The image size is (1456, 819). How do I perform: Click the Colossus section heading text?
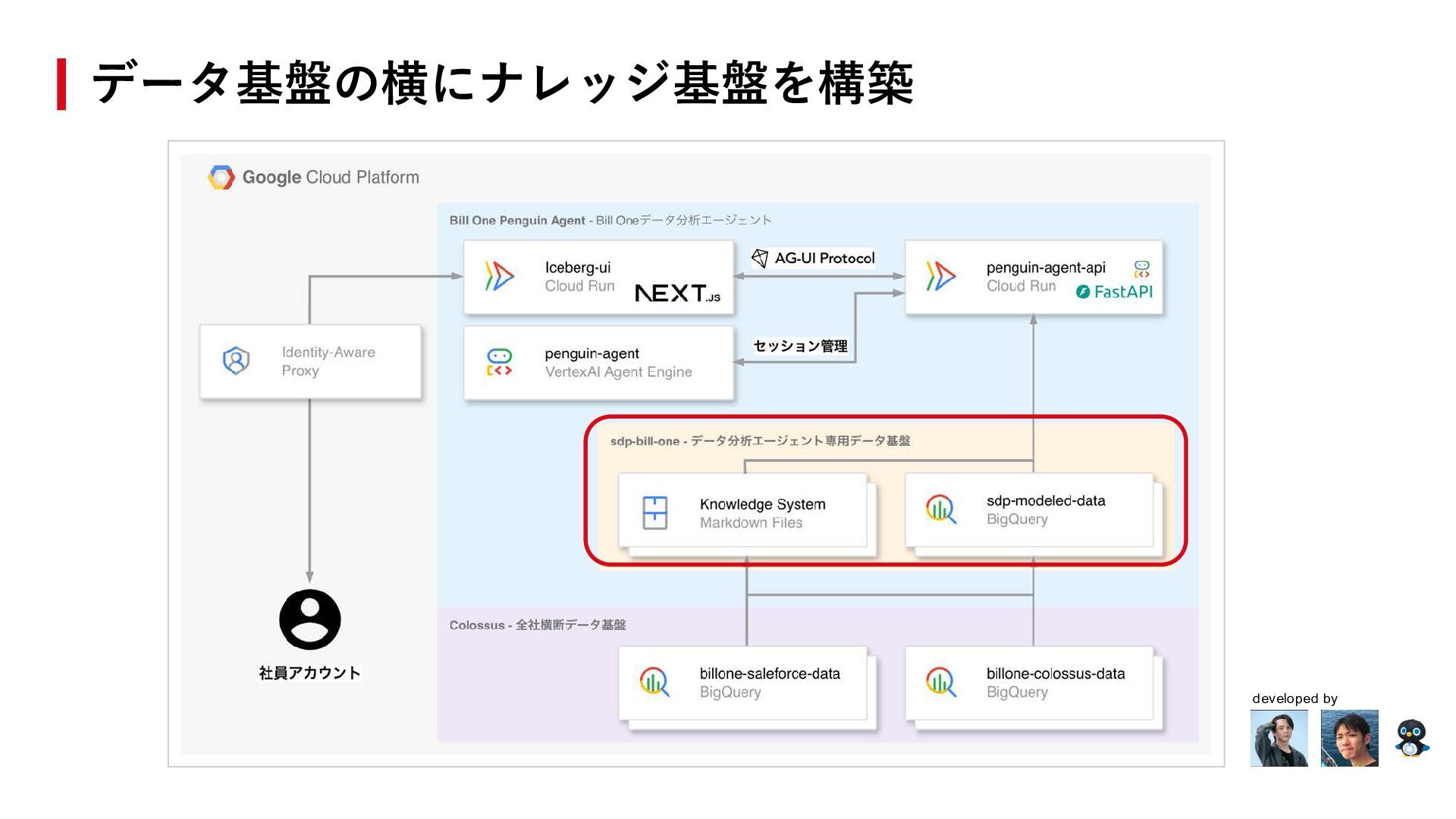click(x=537, y=625)
